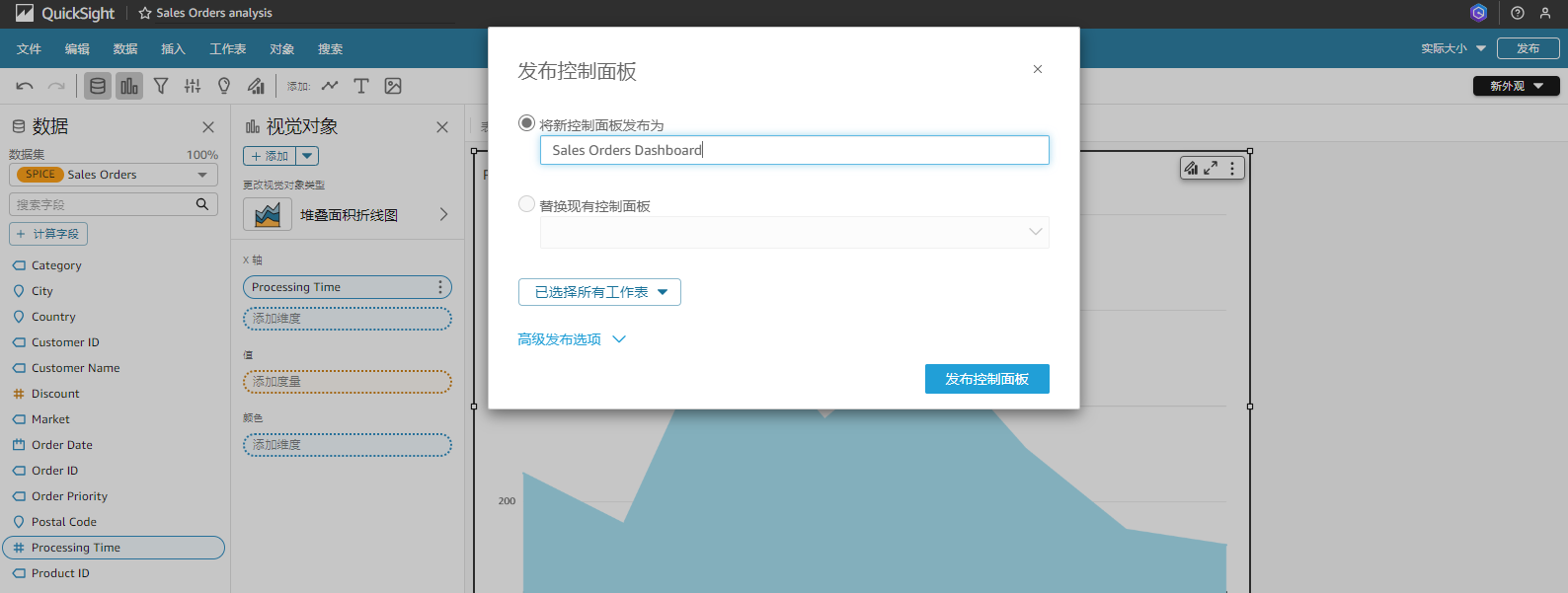Open the Sales Orders dataset dropdown
Viewport: 1568px width, 593px height.
tap(114, 175)
